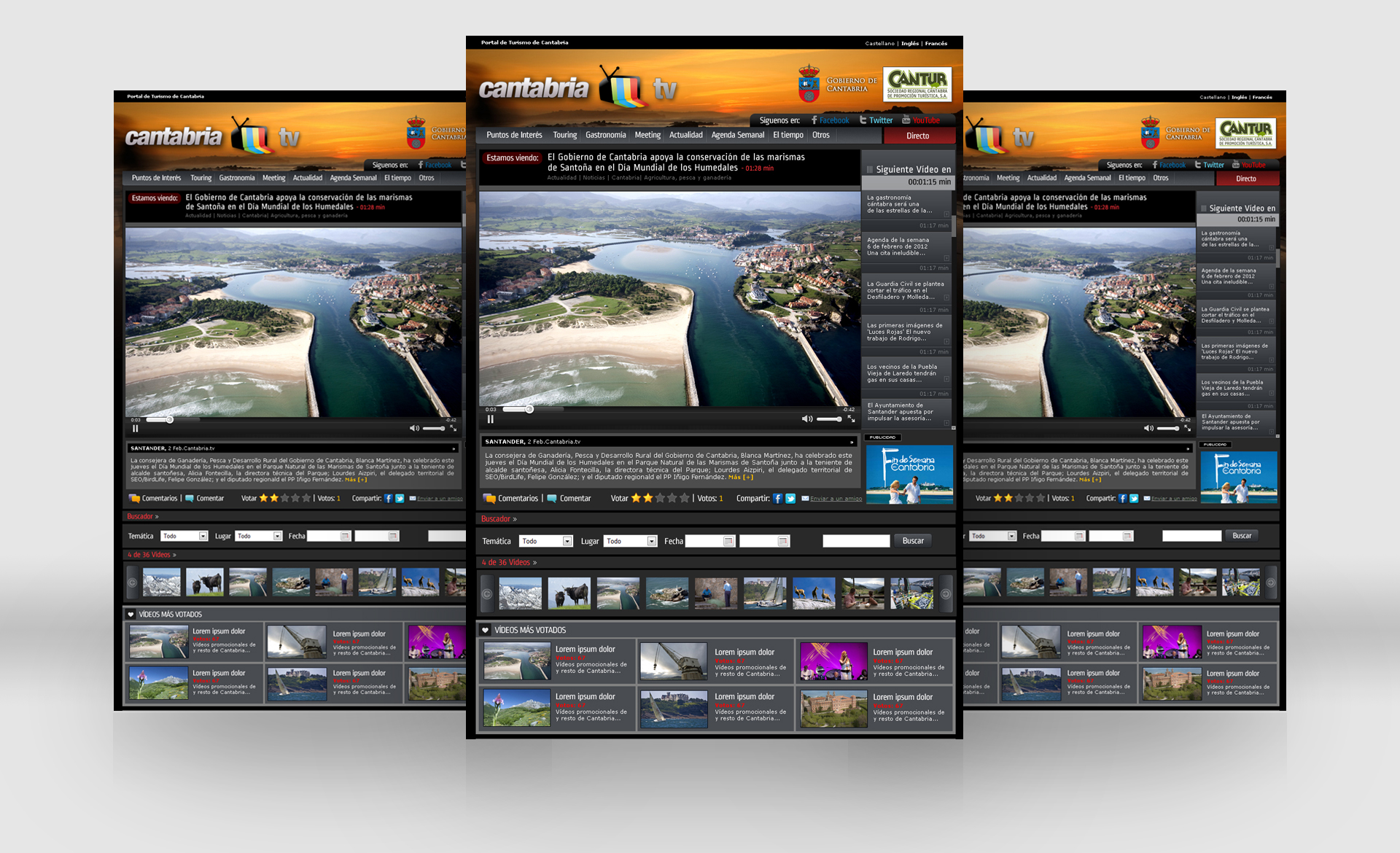
Task: Click Gobierno de Cantabria crest on center page
Action: click(x=809, y=84)
